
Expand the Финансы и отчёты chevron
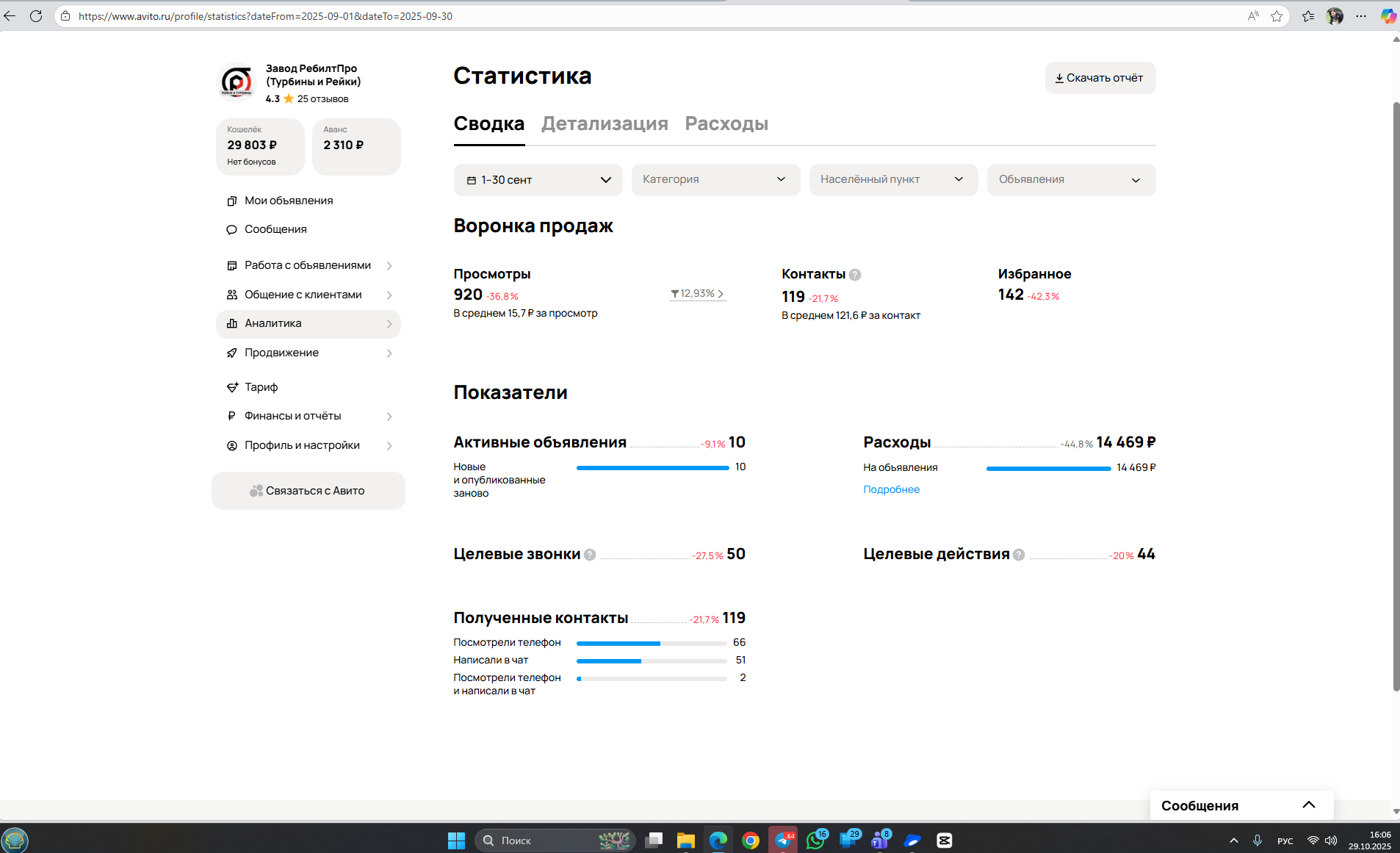[389, 417]
